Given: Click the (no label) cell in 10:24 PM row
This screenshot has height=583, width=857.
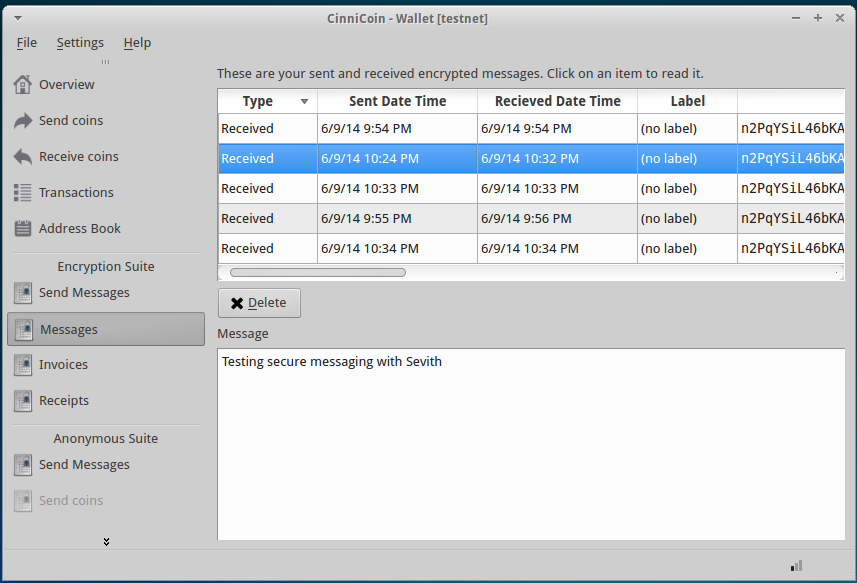Looking at the screenshot, I should (688, 159).
